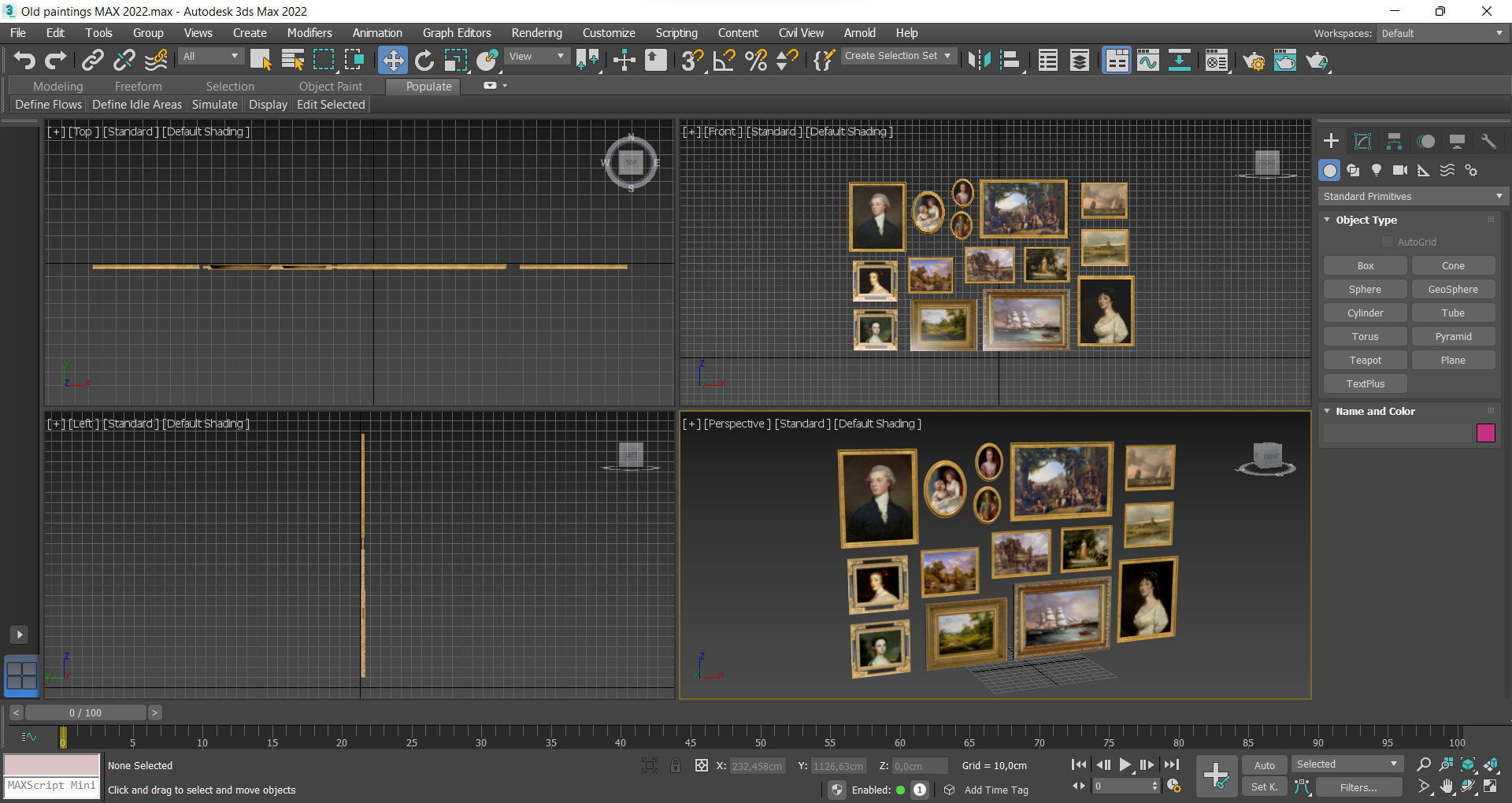Toggle Angle Snap icon
Image resolution: width=1512 pixels, height=803 pixels.
724,61
